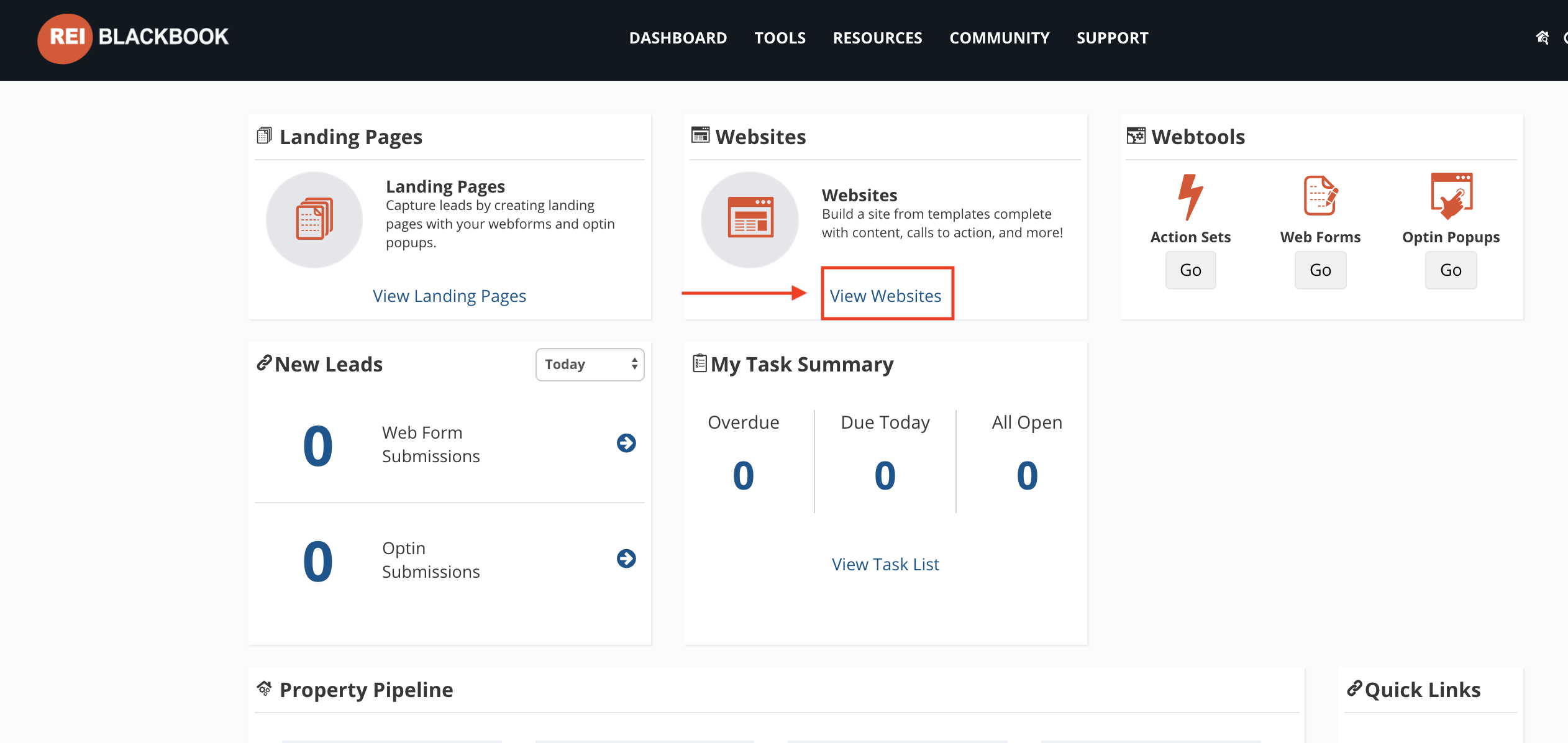Click the Action Sets lightning bolt icon
Image resolution: width=1568 pixels, height=743 pixels.
pyautogui.click(x=1190, y=197)
